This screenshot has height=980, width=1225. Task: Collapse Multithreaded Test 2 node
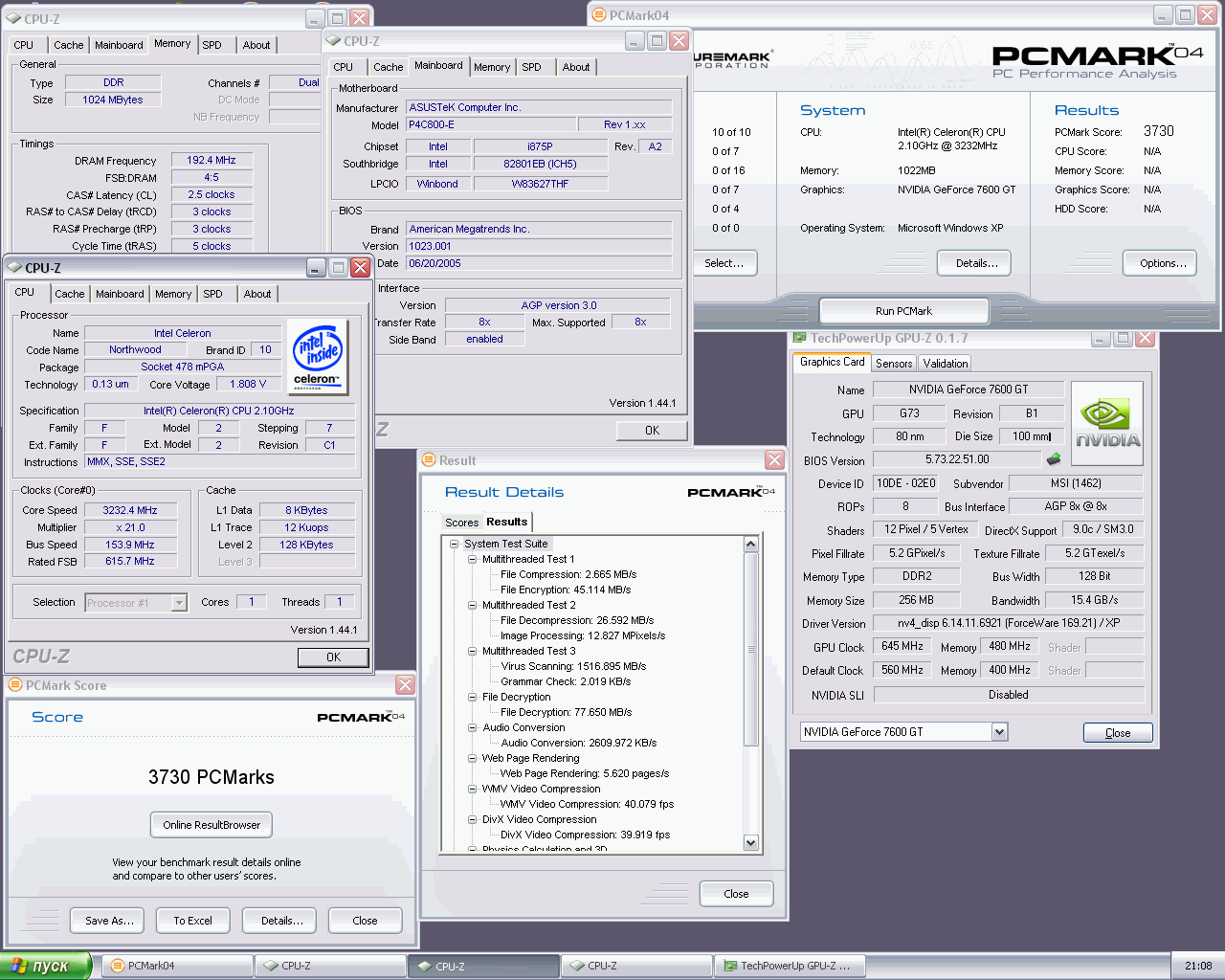(x=473, y=605)
